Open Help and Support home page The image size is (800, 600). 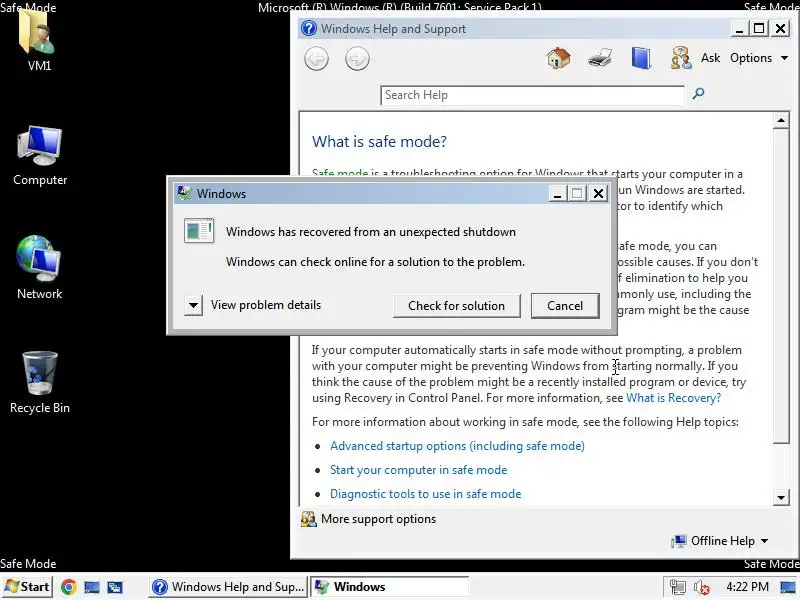point(559,58)
